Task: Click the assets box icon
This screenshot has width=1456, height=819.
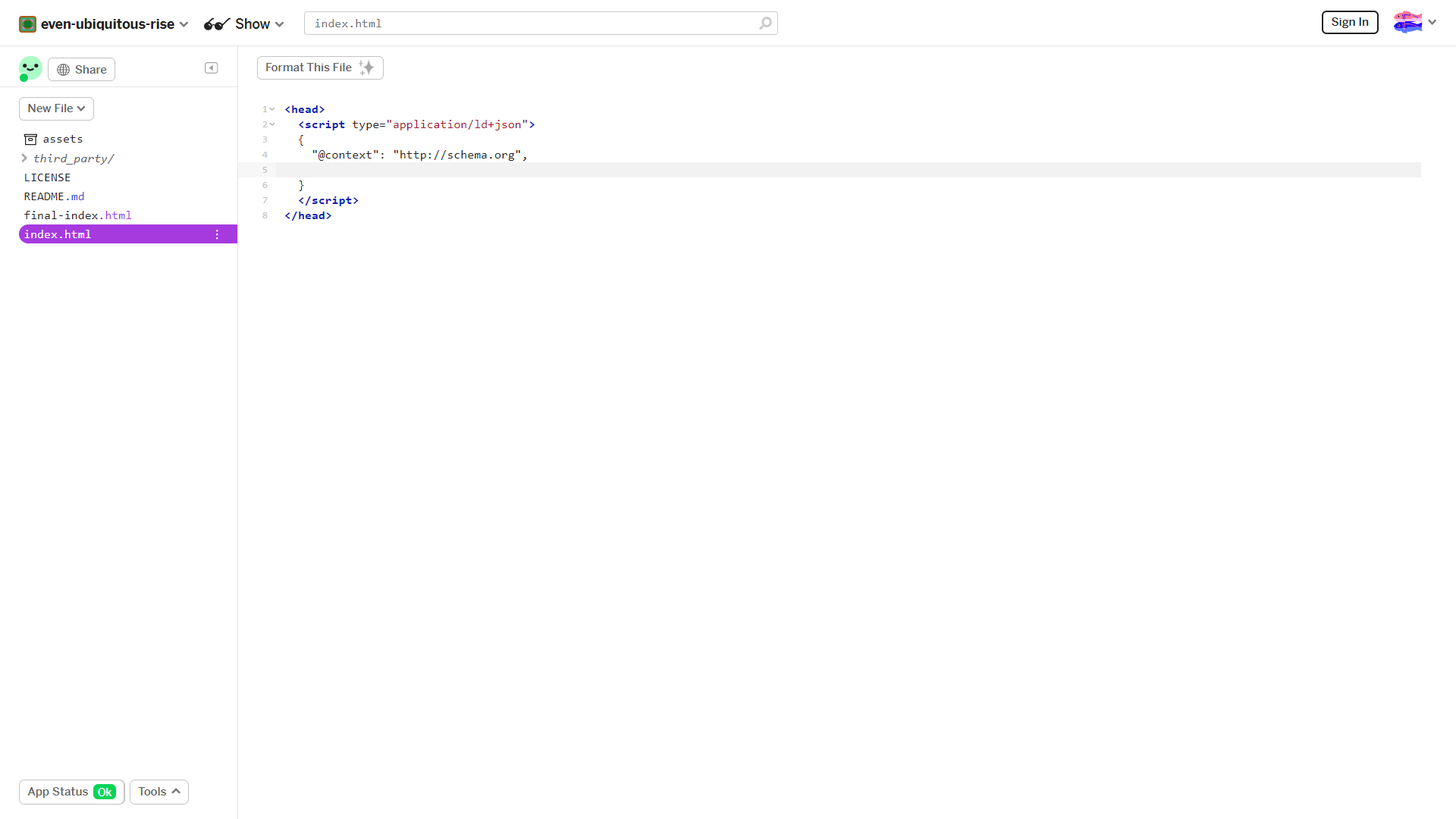Action: (30, 140)
